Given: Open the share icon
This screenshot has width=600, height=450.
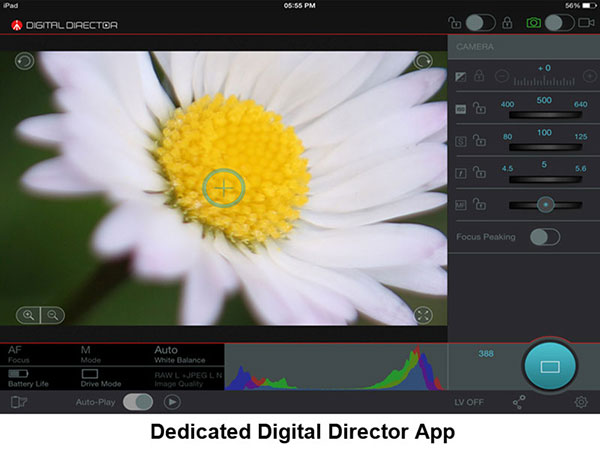Looking at the screenshot, I should pyautogui.click(x=519, y=402).
